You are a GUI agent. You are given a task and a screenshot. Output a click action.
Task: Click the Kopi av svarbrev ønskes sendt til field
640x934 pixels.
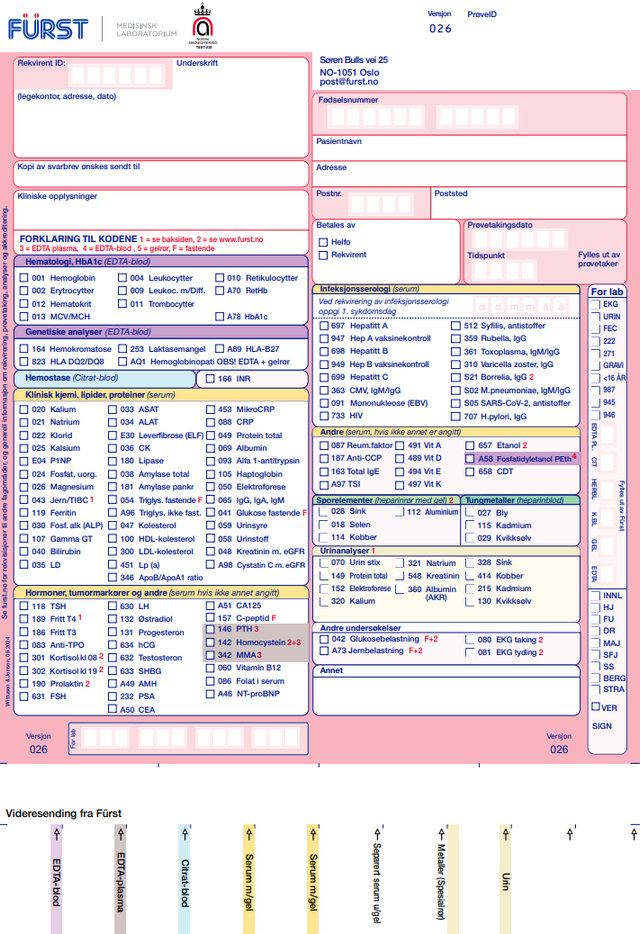tap(161, 173)
